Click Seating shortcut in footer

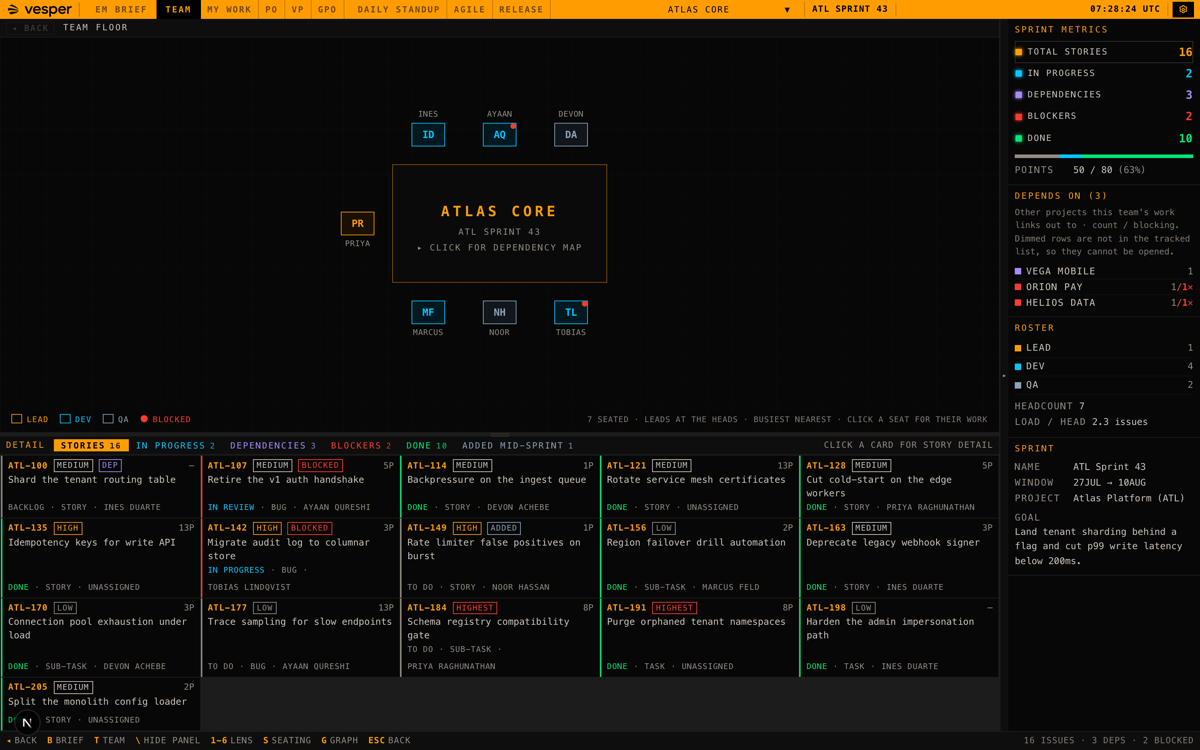[287, 741]
